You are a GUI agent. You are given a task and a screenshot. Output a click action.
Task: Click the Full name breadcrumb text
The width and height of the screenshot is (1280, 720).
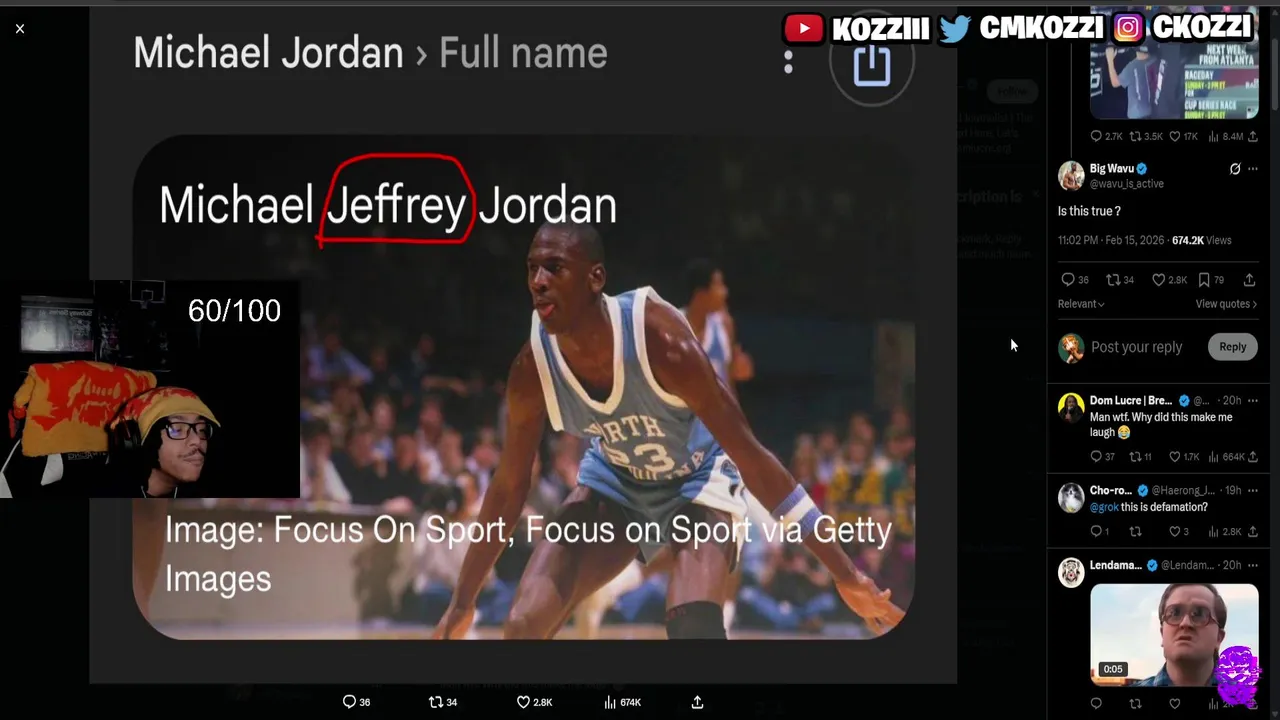click(523, 53)
